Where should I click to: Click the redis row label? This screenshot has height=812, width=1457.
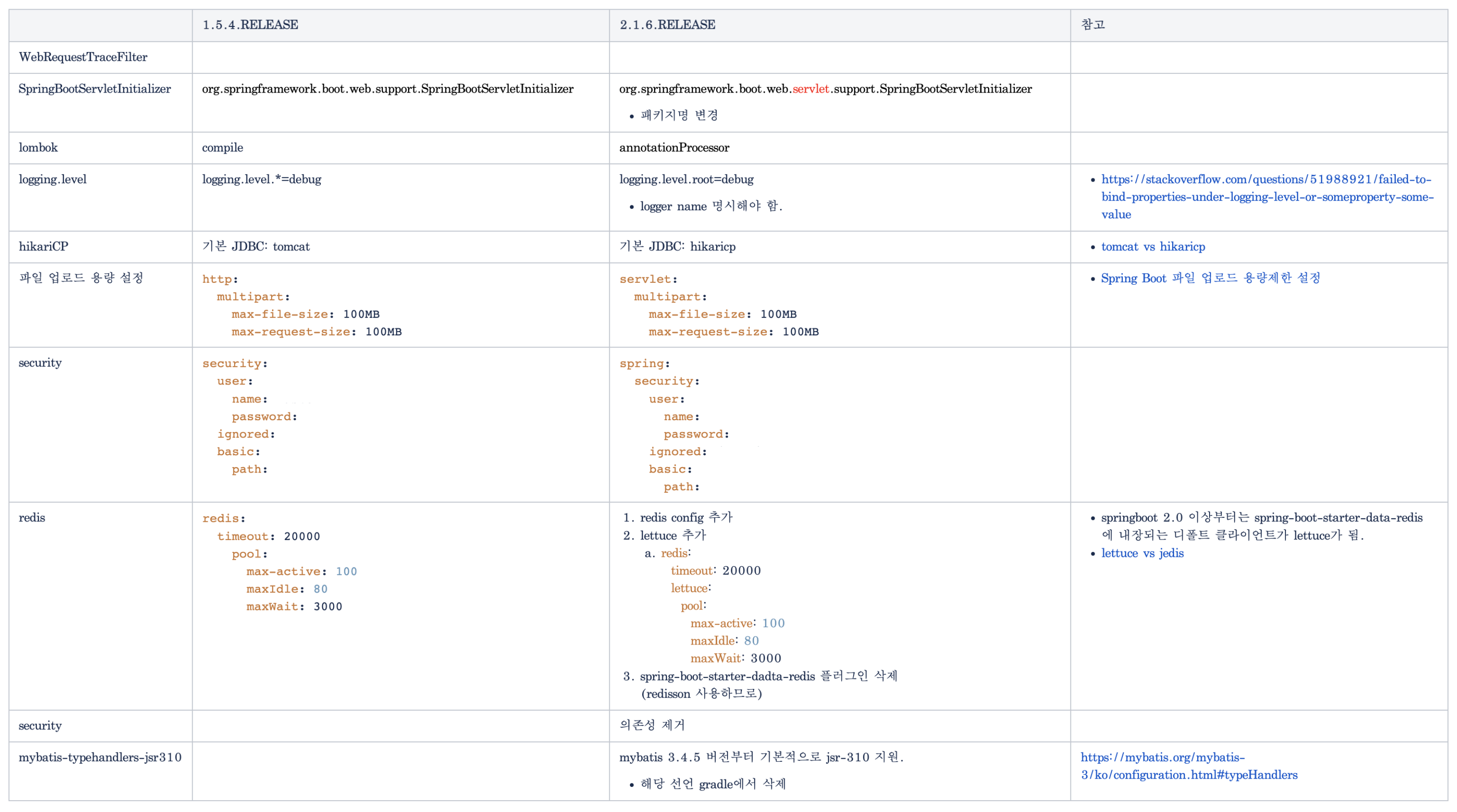(x=31, y=517)
